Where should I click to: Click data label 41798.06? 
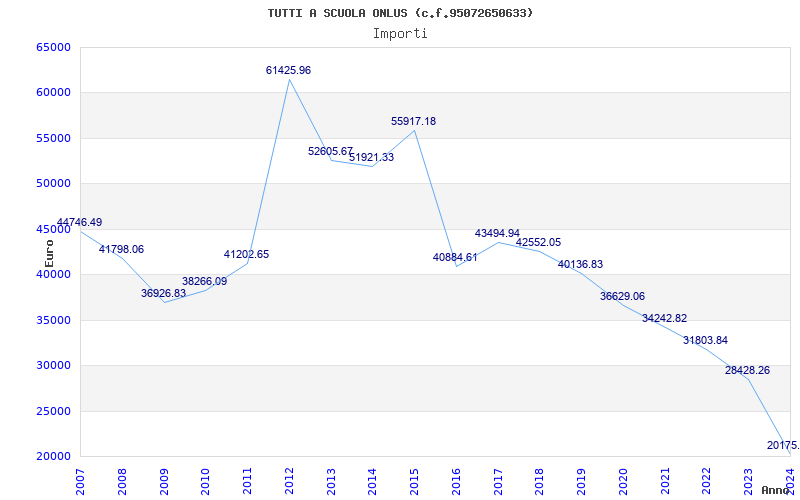(121, 249)
